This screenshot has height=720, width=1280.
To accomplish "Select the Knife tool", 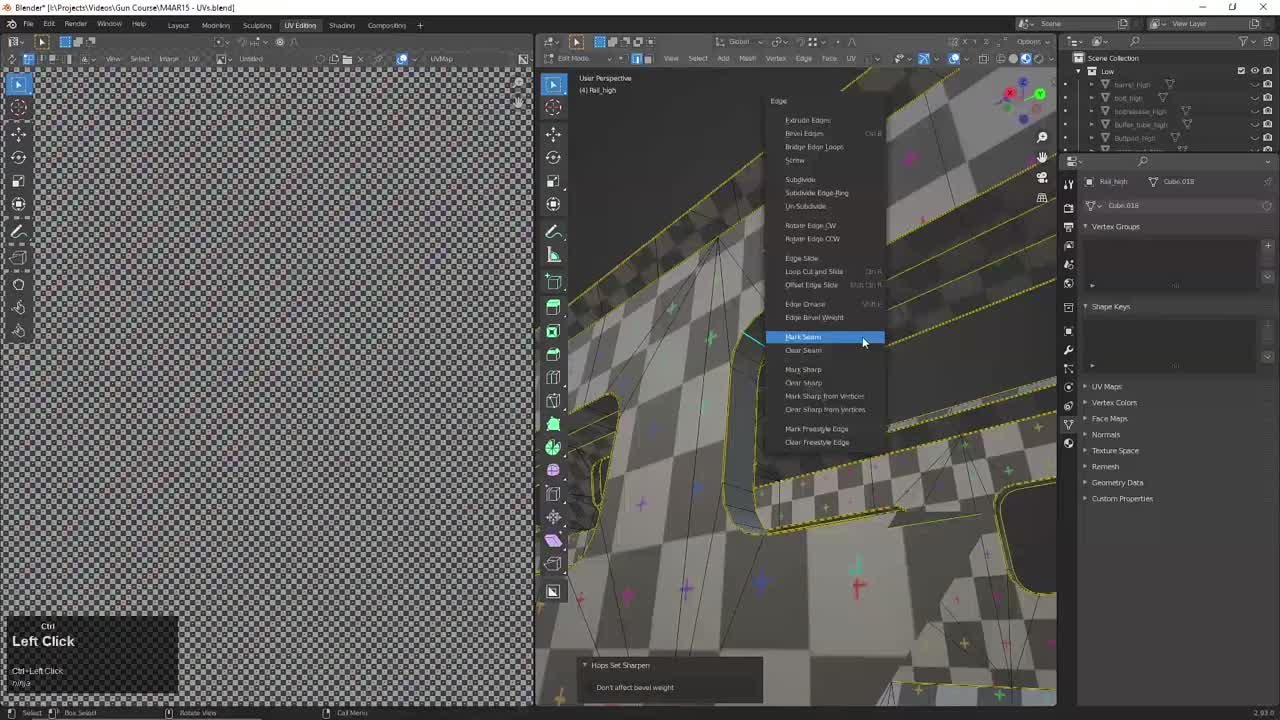I will coord(553,401).
